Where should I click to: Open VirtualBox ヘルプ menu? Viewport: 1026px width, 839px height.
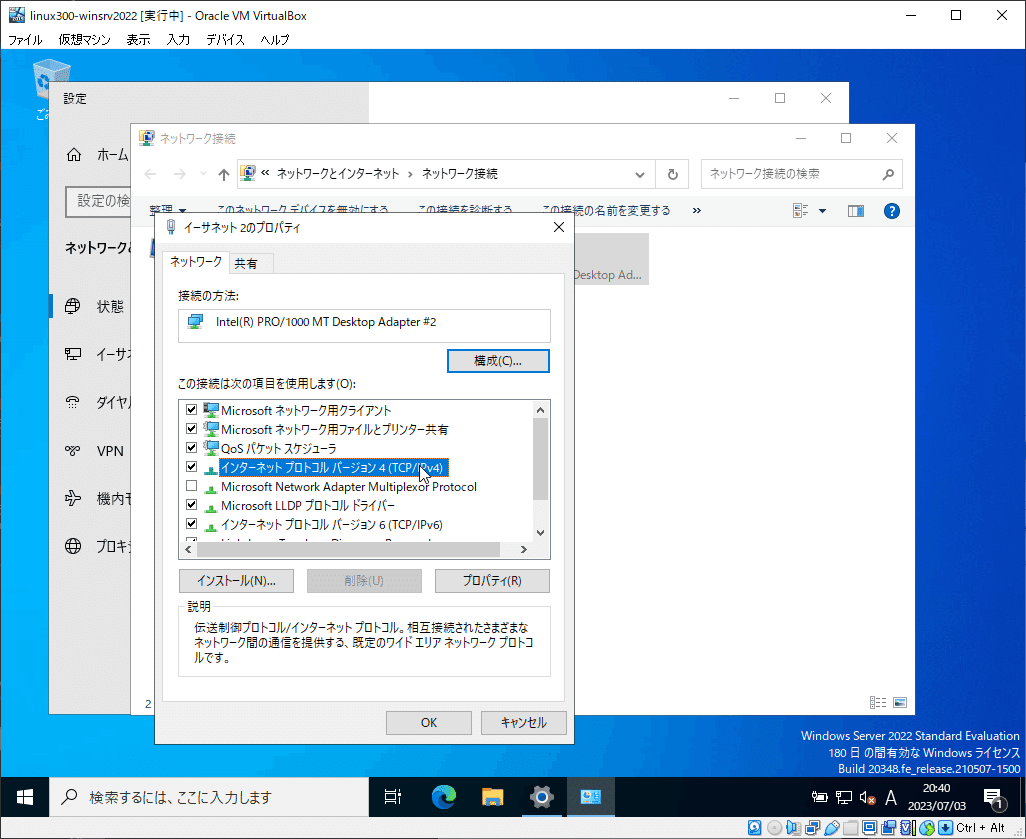275,40
